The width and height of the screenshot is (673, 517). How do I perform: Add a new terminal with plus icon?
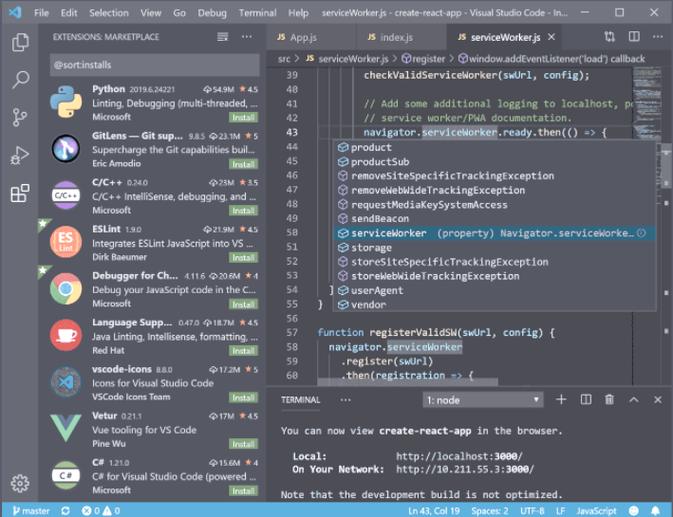(x=561, y=400)
